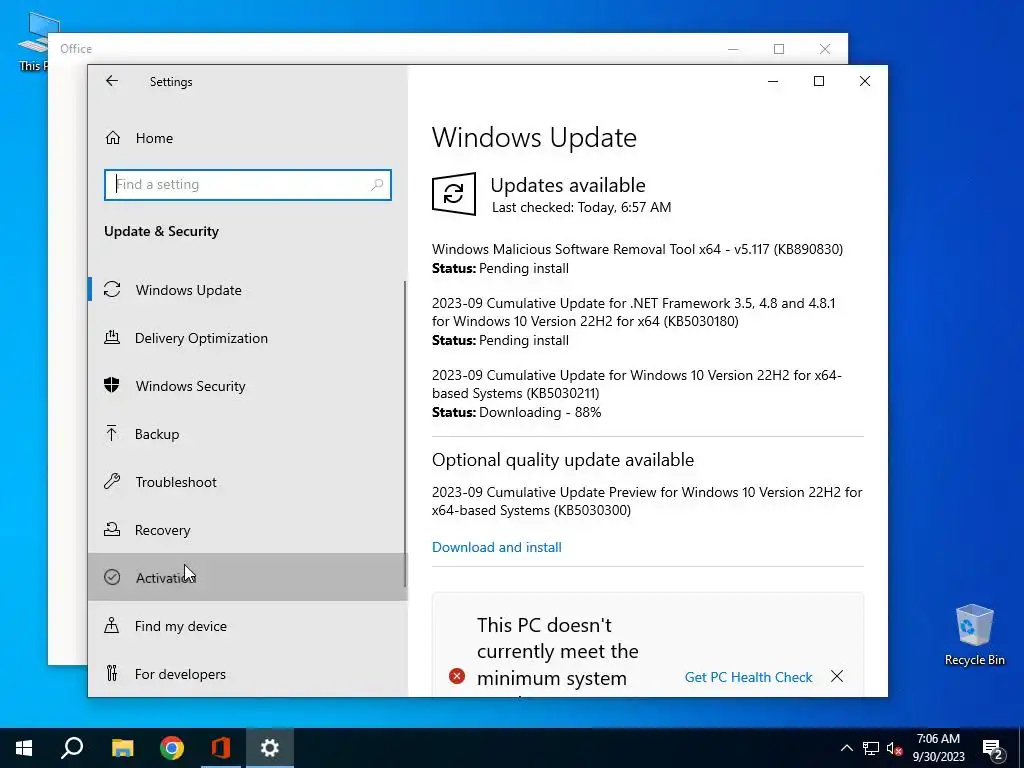This screenshot has height=768, width=1024.
Task: Click Last checked: Today, 6:57 AM text
Action: 581,208
